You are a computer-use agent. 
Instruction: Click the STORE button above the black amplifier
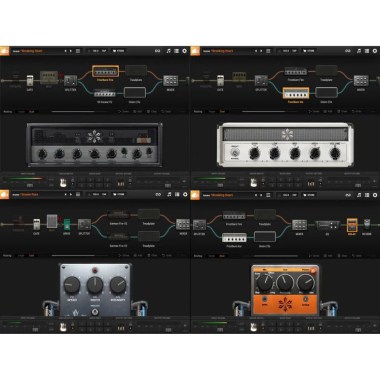pos(119,51)
